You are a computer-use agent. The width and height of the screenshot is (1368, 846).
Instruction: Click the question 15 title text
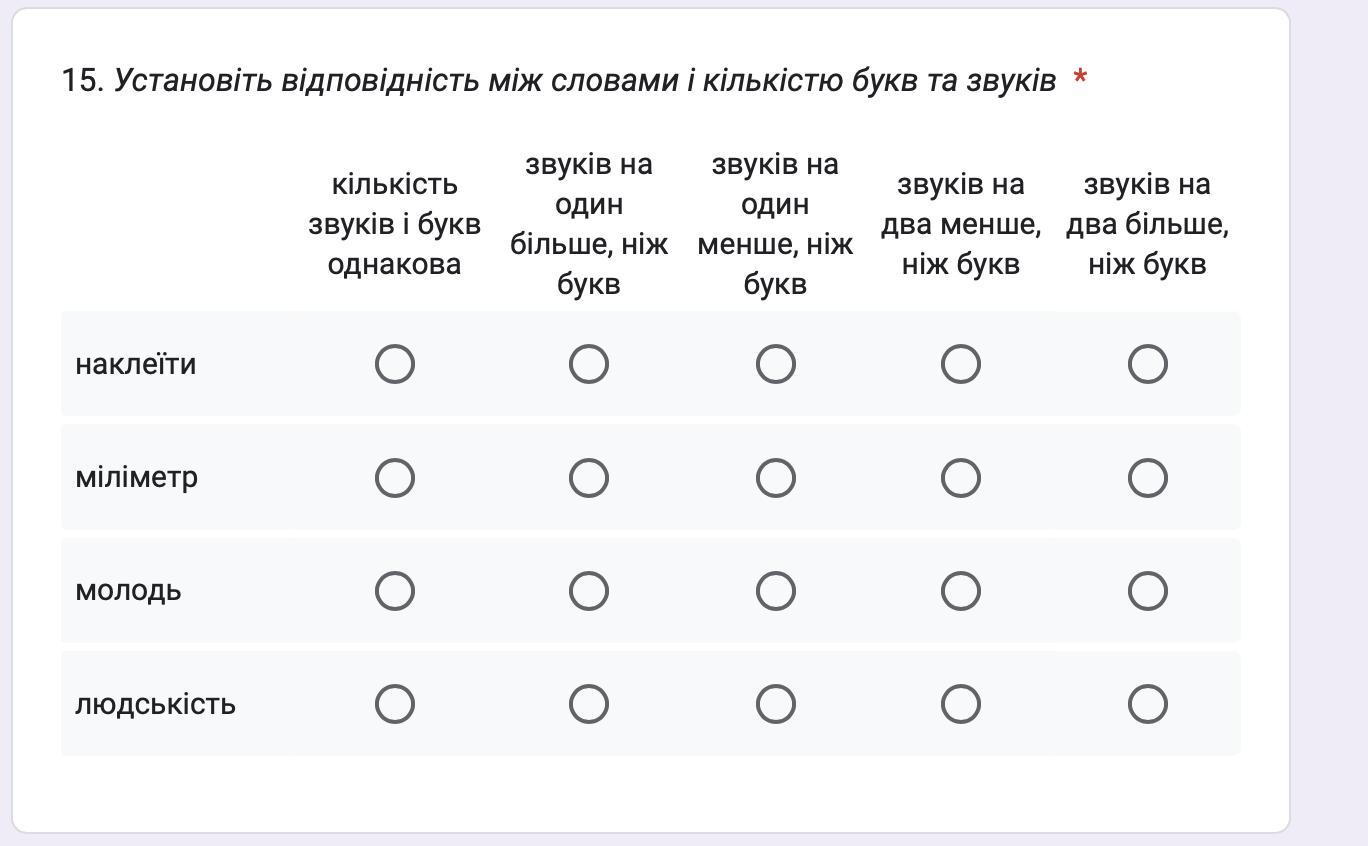pyautogui.click(x=584, y=80)
